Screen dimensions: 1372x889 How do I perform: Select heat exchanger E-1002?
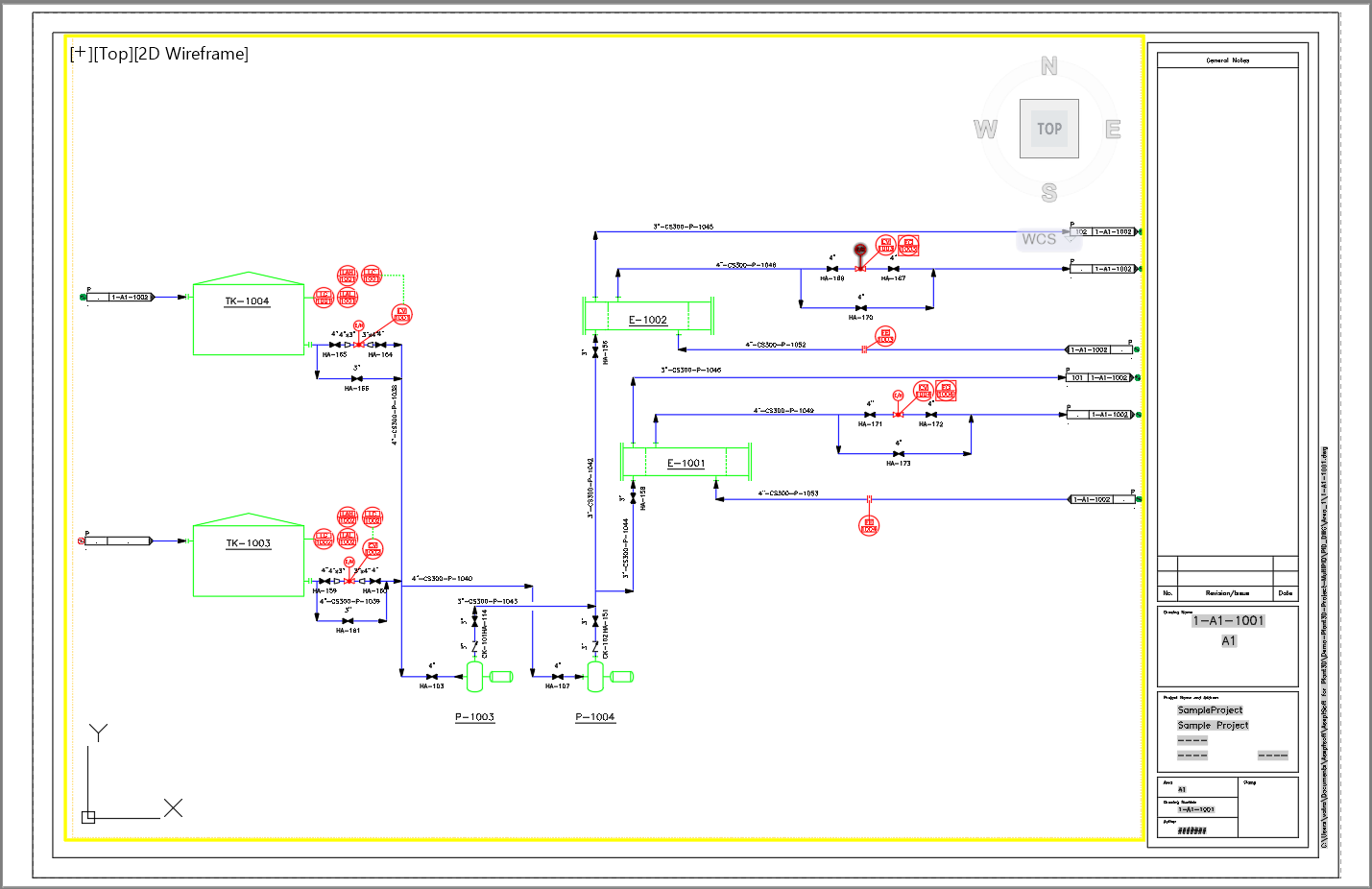pos(648,316)
